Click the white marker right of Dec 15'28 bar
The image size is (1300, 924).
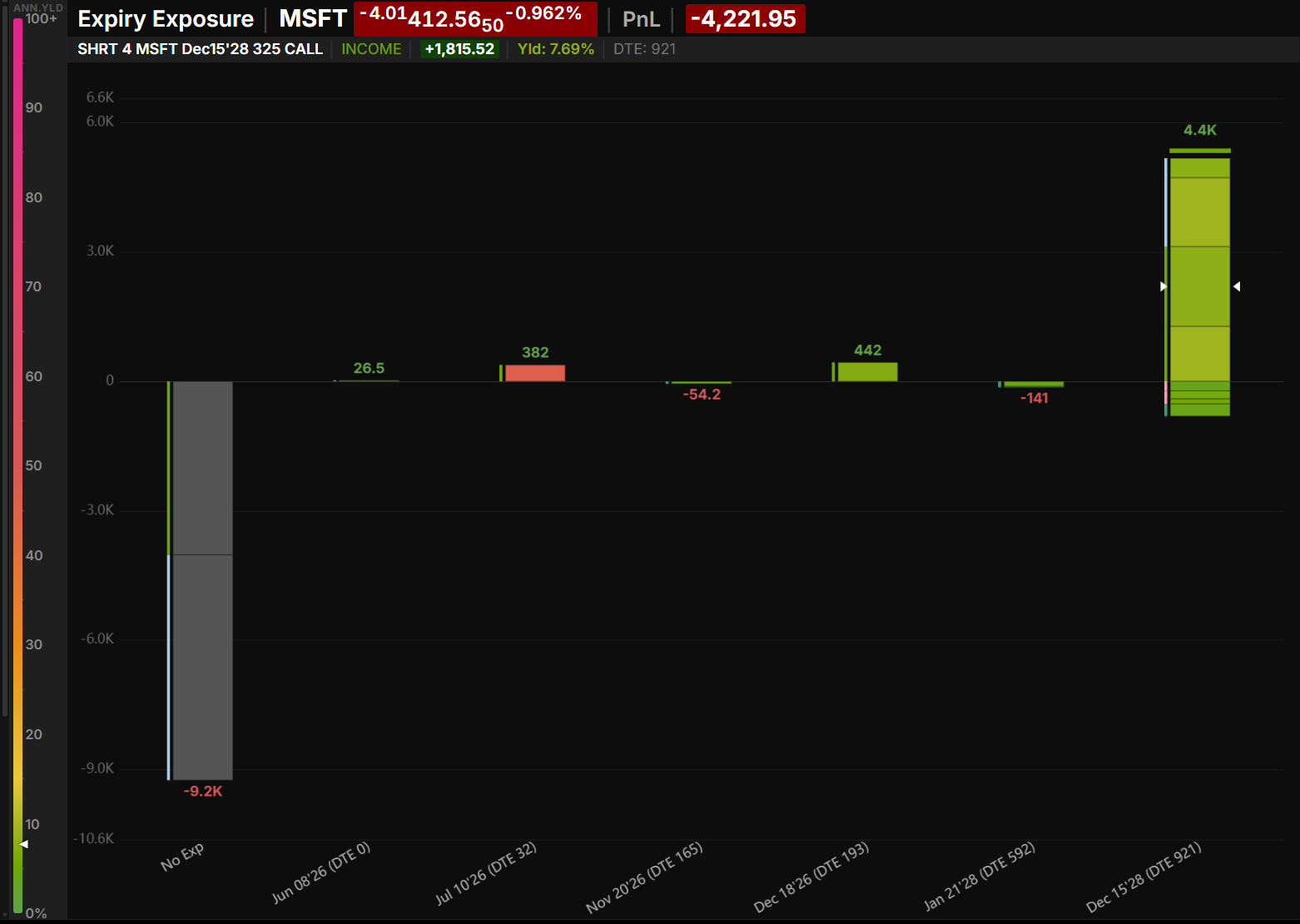click(x=1237, y=286)
